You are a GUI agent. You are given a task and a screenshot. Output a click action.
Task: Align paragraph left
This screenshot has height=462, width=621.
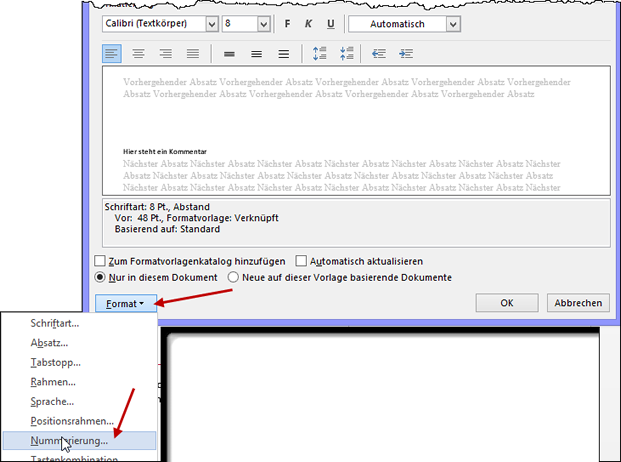pos(111,53)
